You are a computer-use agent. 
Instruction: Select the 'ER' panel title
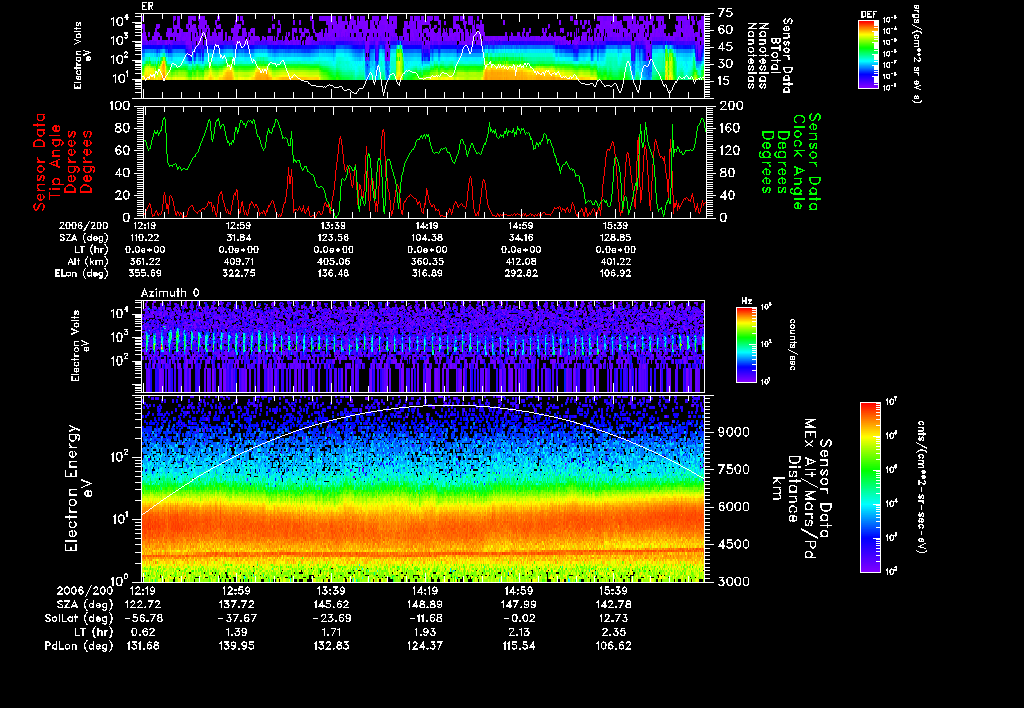point(147,6)
